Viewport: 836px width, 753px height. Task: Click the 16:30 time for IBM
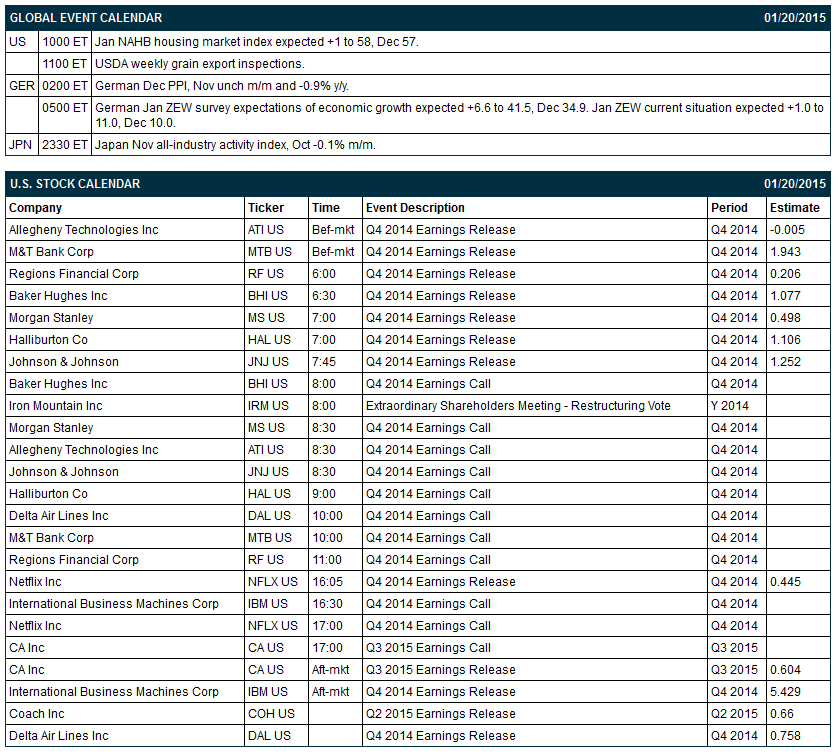pos(327,604)
